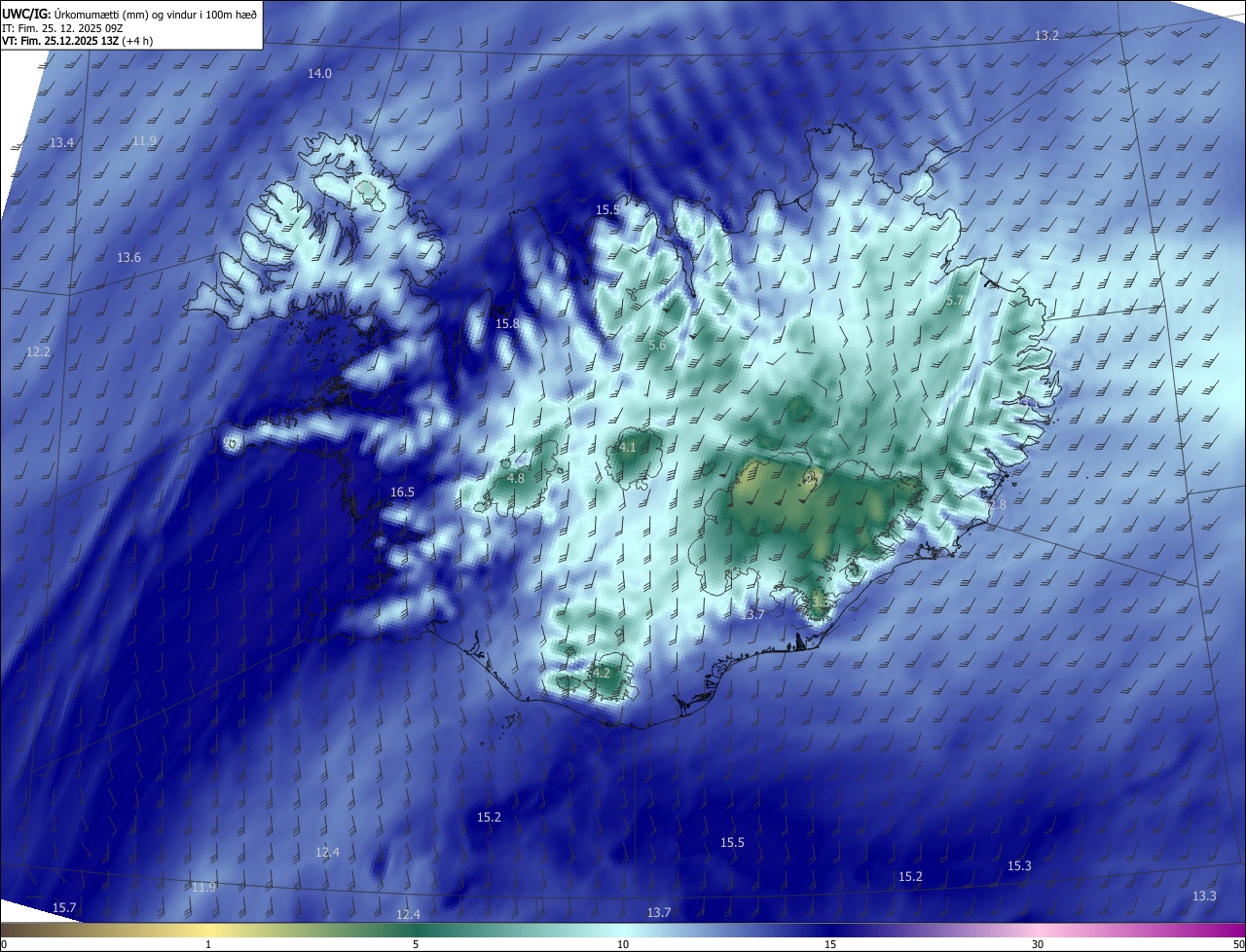The height and width of the screenshot is (952, 1246).
Task: Click the '16.5' value label on the map
Action: coord(402,493)
